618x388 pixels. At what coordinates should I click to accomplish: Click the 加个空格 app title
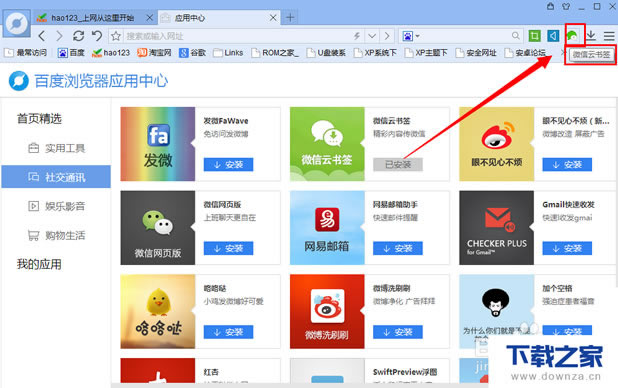tap(557, 288)
